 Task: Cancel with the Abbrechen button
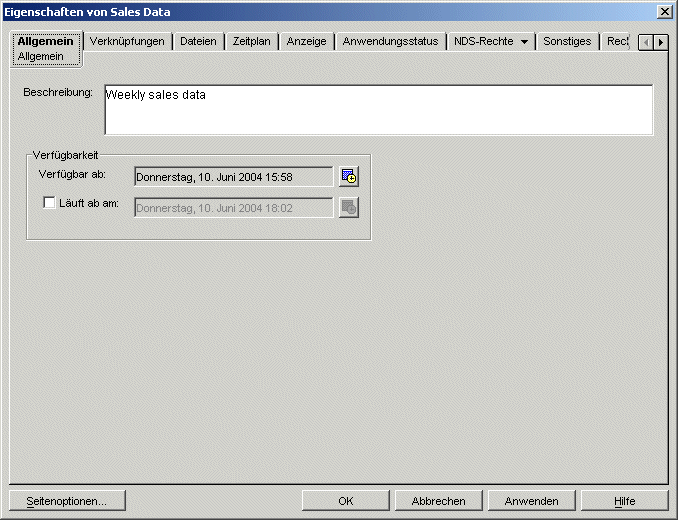[438, 501]
